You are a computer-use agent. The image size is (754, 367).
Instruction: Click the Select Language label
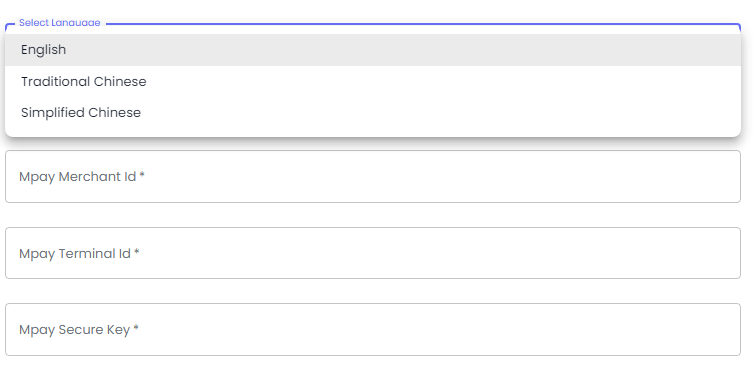[x=60, y=23]
